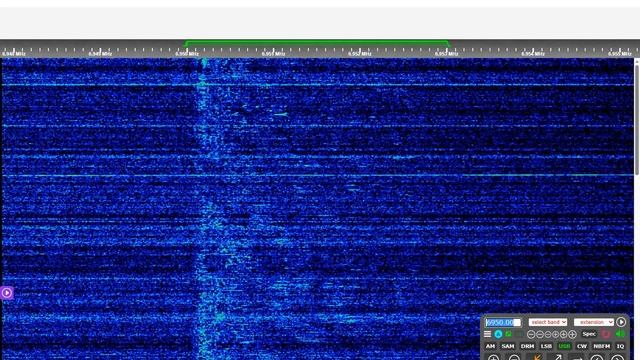
Task: Click the green icon beside the cyan A button
Action: 509,334
